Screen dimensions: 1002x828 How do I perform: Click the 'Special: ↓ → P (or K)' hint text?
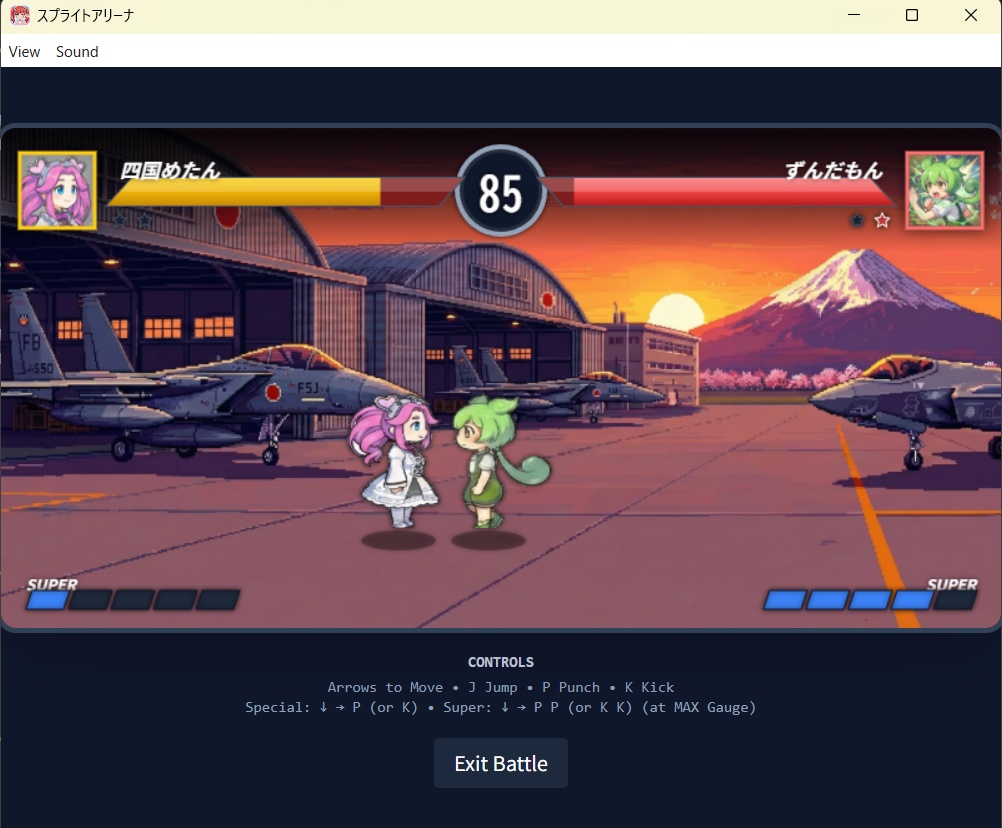pyautogui.click(x=332, y=707)
